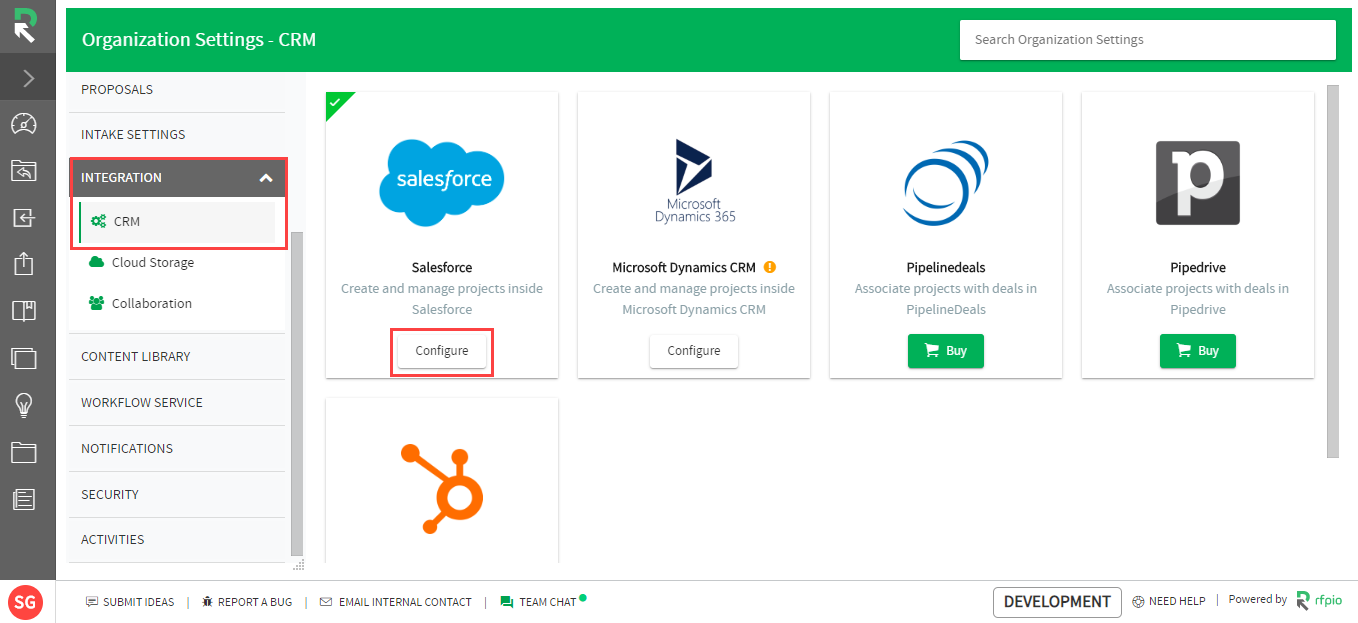Open the book icon in the left rail
Viewport: 1358px width, 623px height.
tap(24, 311)
